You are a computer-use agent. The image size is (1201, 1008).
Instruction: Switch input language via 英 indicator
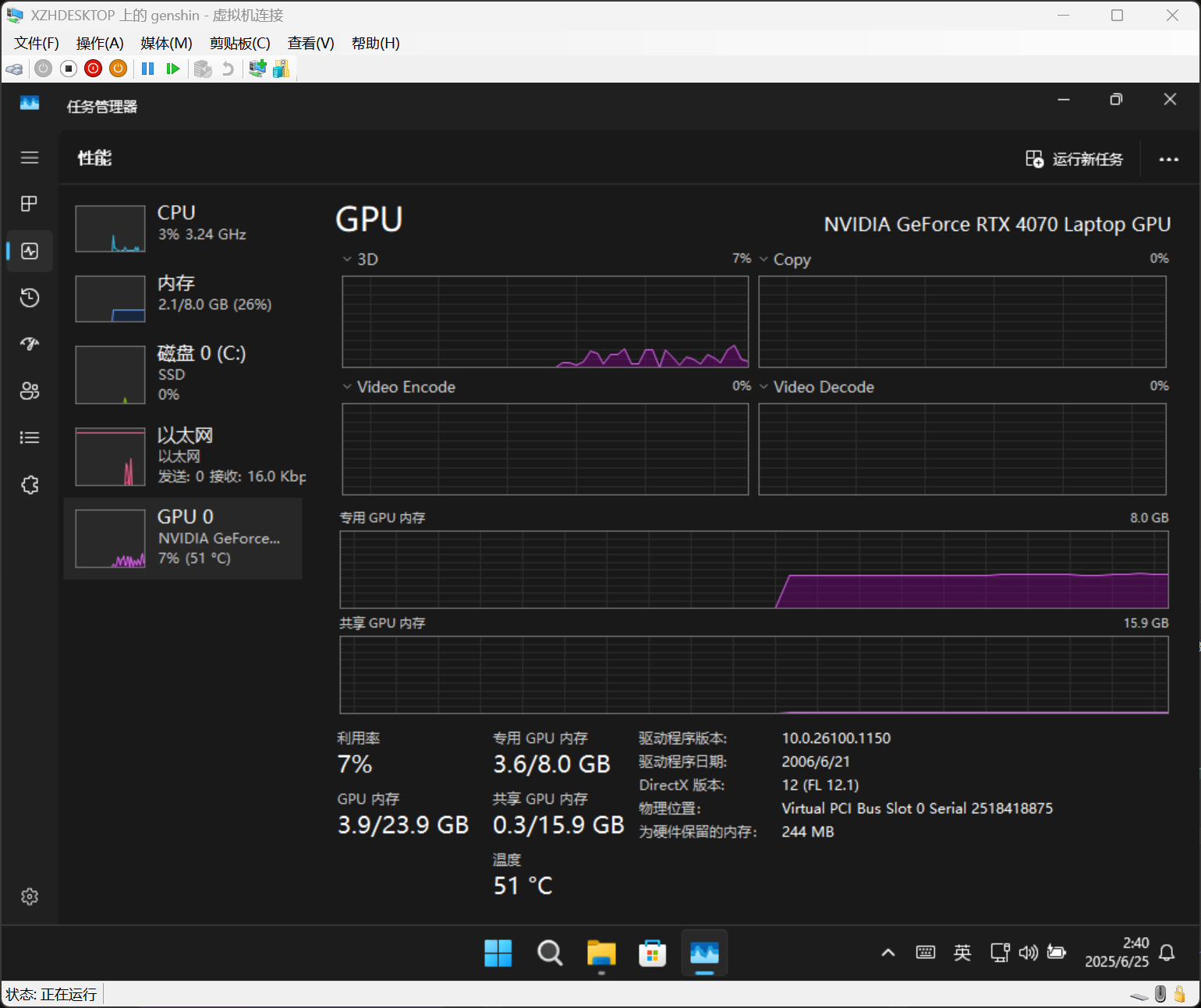click(x=962, y=952)
